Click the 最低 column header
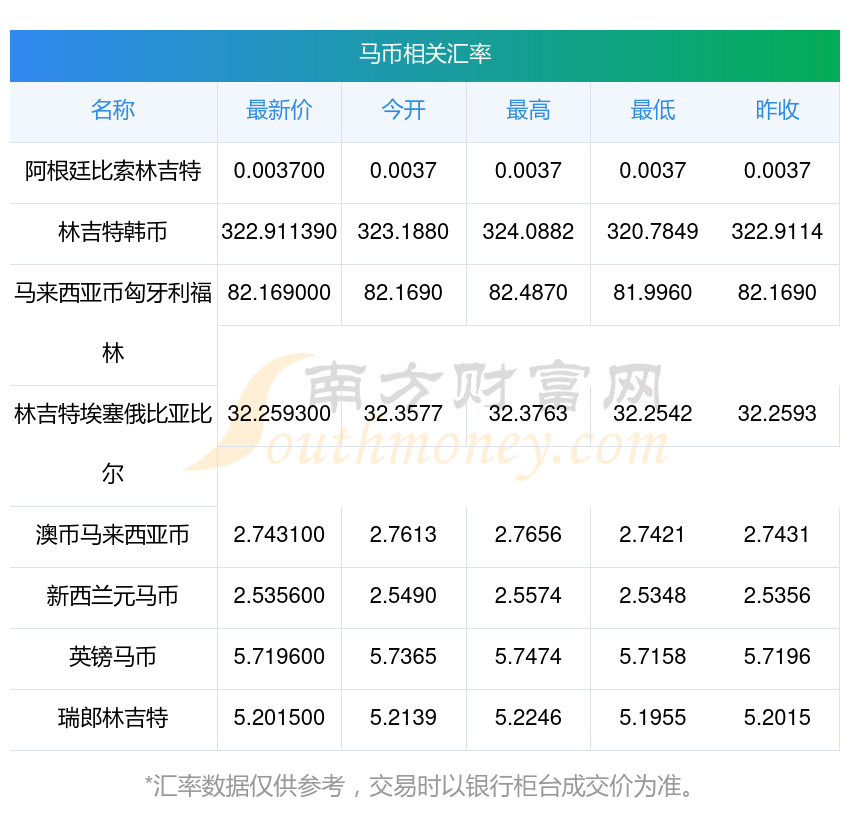850x817 pixels. click(653, 110)
